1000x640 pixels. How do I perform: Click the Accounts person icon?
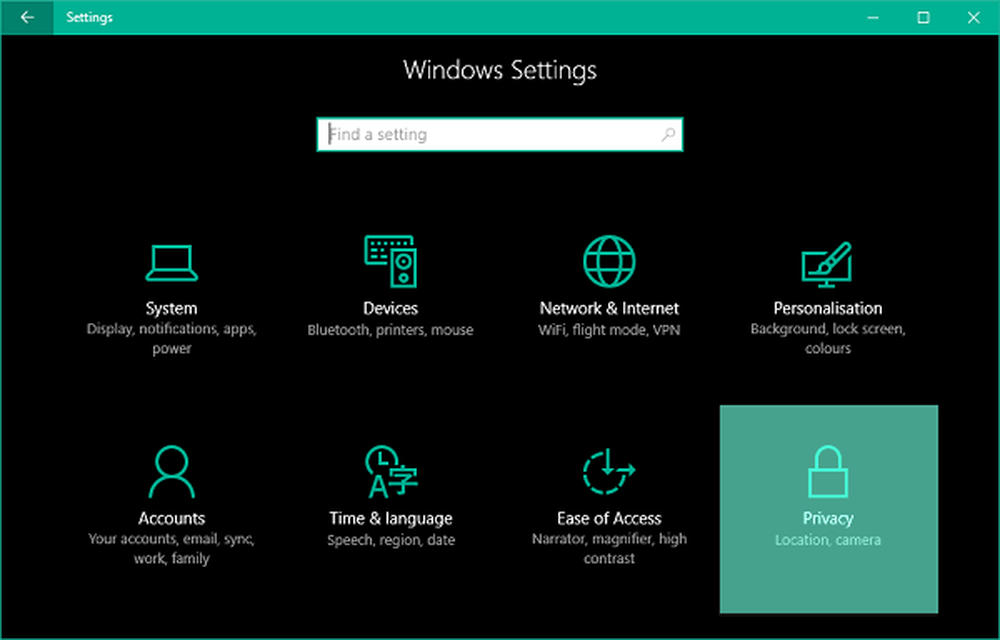coord(171,472)
